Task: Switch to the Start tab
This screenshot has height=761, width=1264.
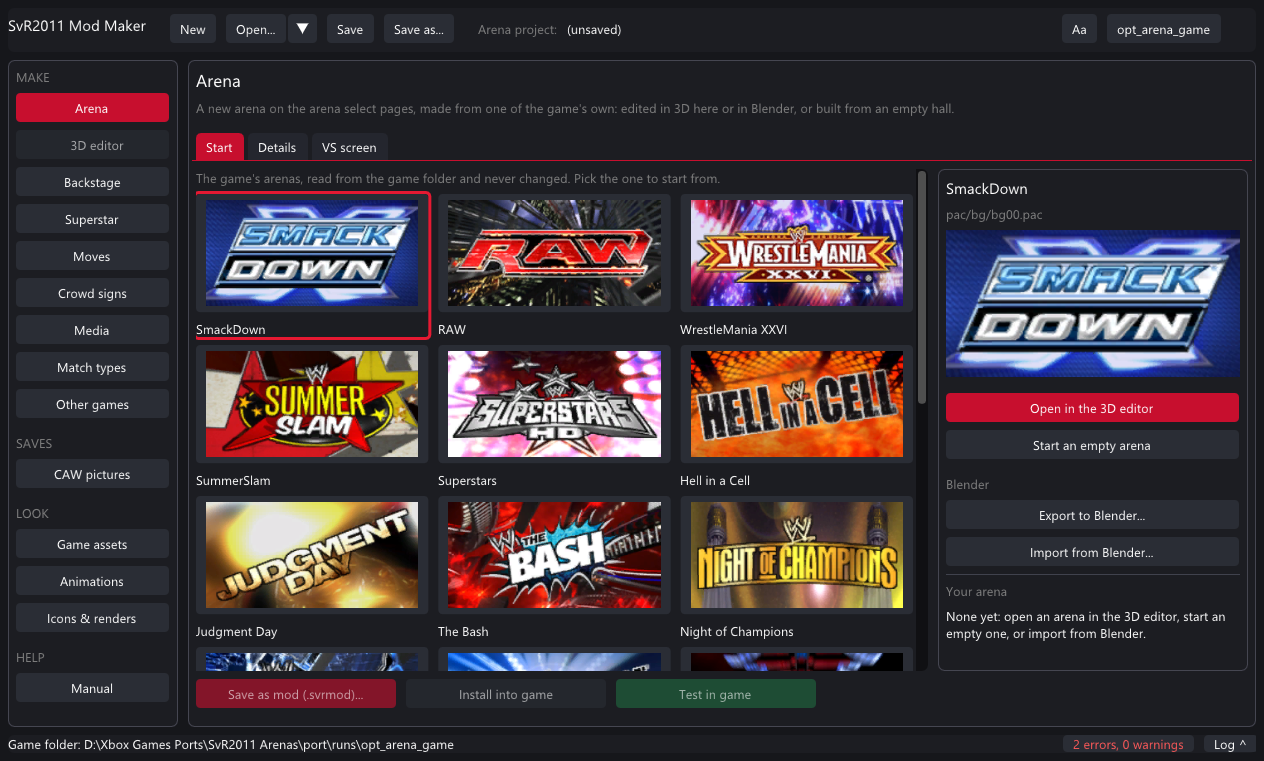Action: point(219,147)
